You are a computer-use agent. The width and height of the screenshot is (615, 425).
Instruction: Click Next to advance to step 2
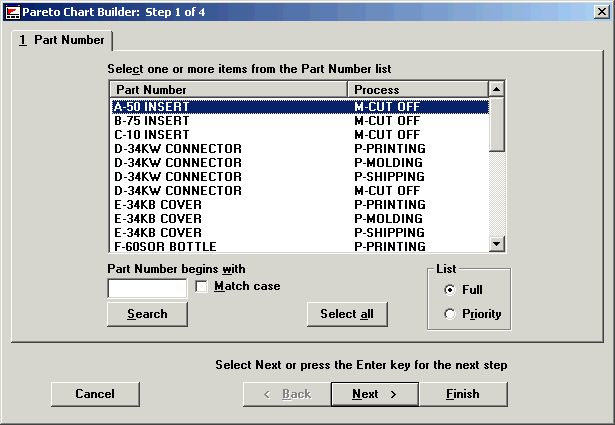pyautogui.click(x=374, y=394)
